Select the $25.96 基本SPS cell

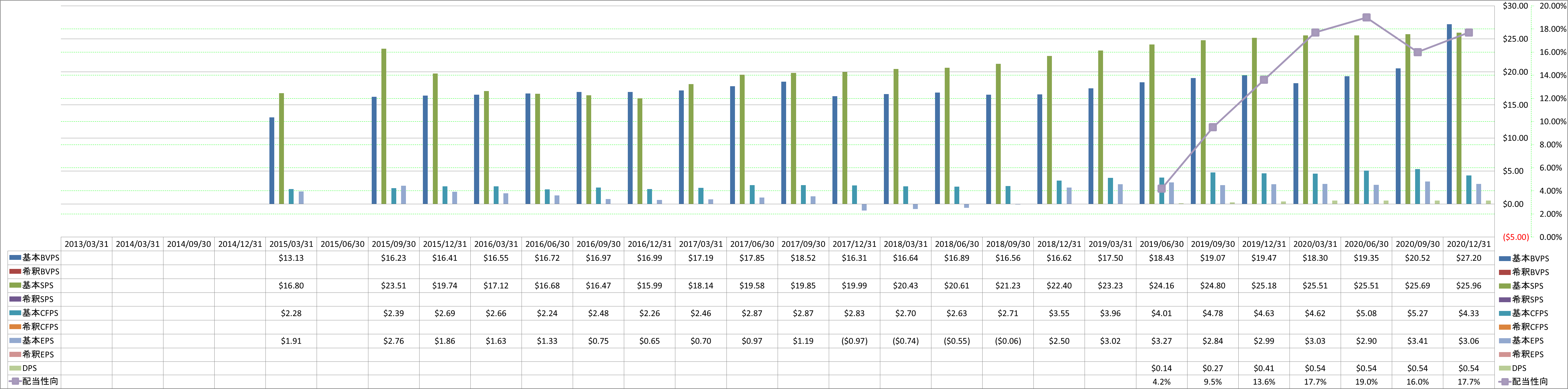point(1468,286)
